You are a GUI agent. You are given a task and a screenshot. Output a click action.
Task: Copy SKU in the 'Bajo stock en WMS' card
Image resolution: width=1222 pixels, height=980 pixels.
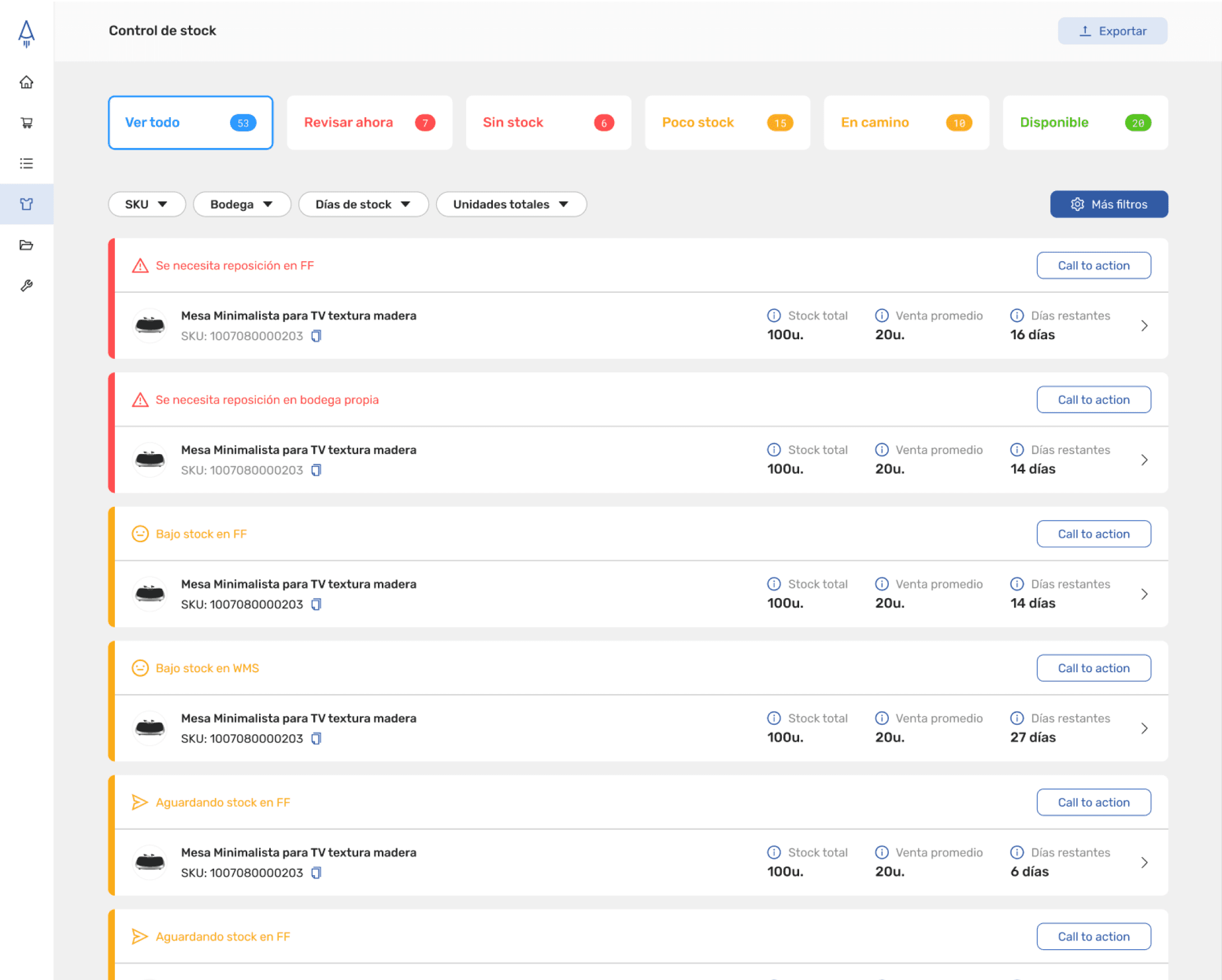(316, 739)
